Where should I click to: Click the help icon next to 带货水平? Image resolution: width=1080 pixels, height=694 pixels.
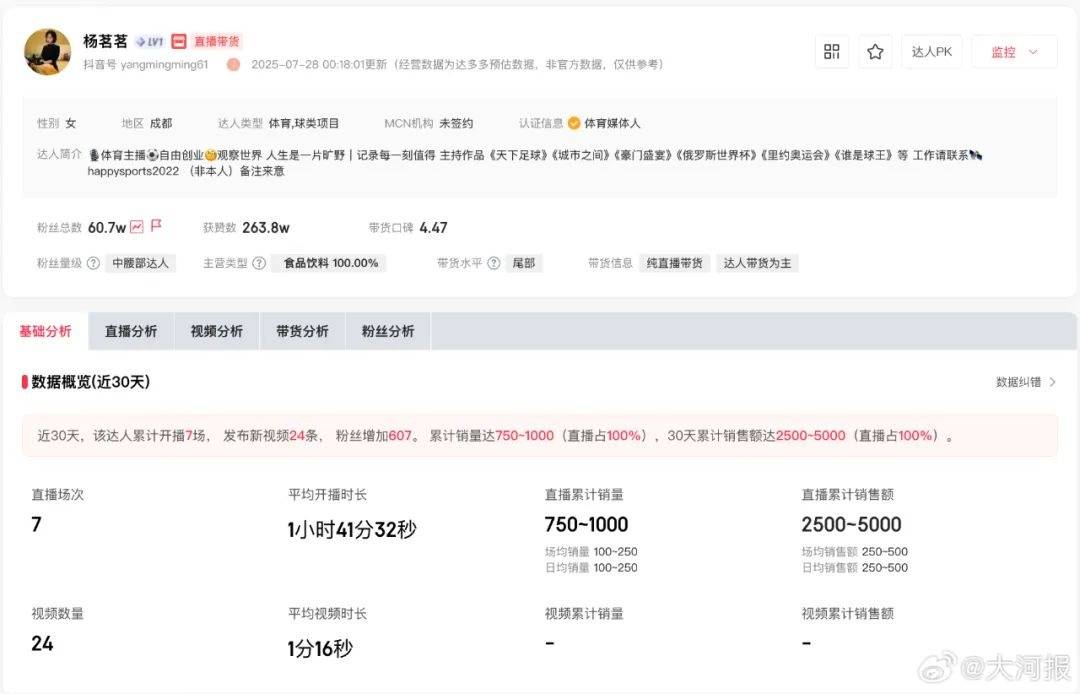[492, 263]
